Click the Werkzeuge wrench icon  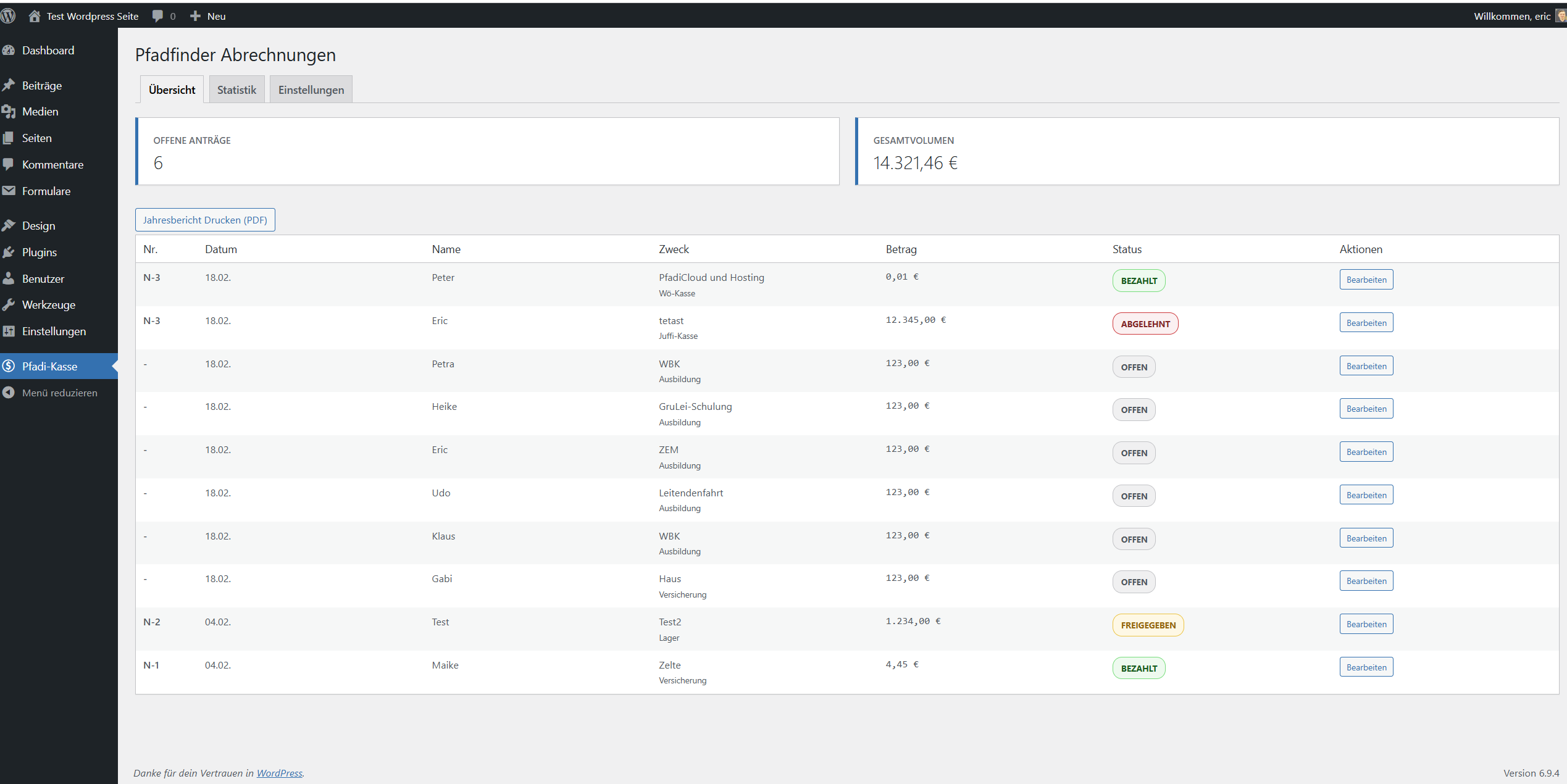[9, 305]
